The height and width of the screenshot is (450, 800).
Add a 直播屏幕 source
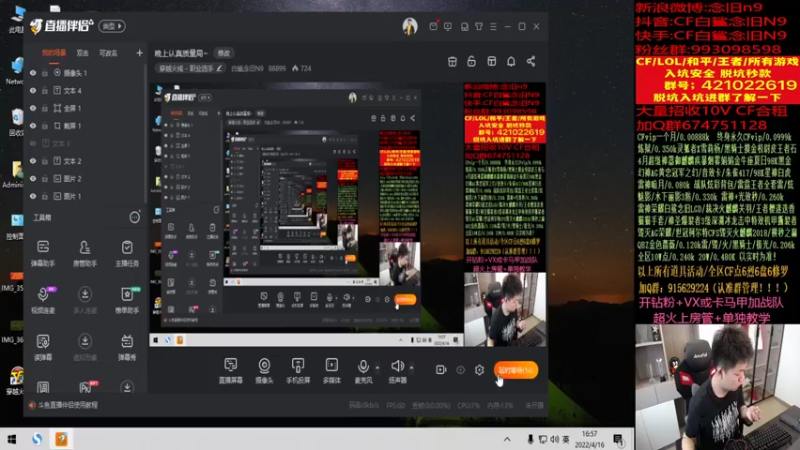231,370
